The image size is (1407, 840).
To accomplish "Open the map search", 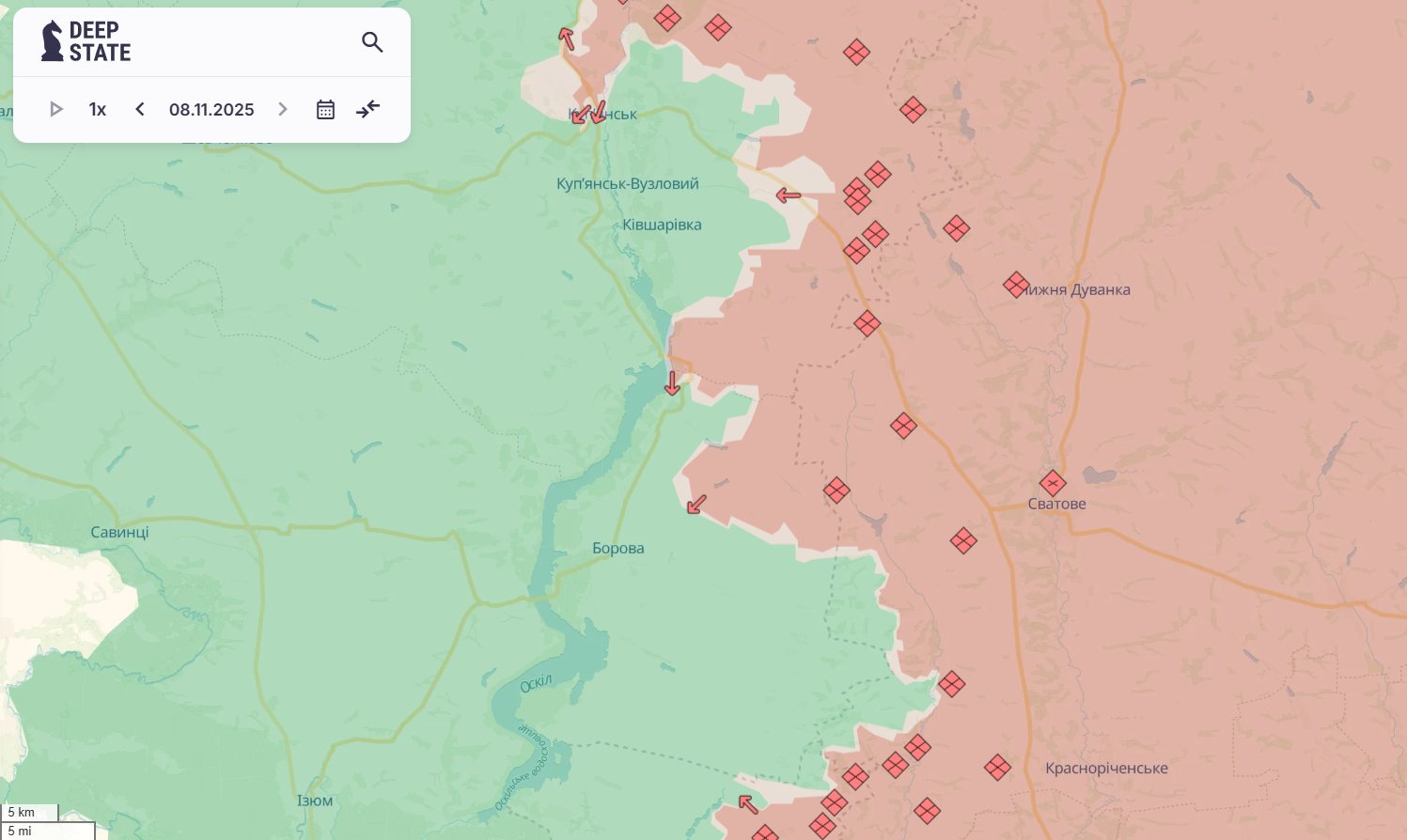I will pos(372,42).
